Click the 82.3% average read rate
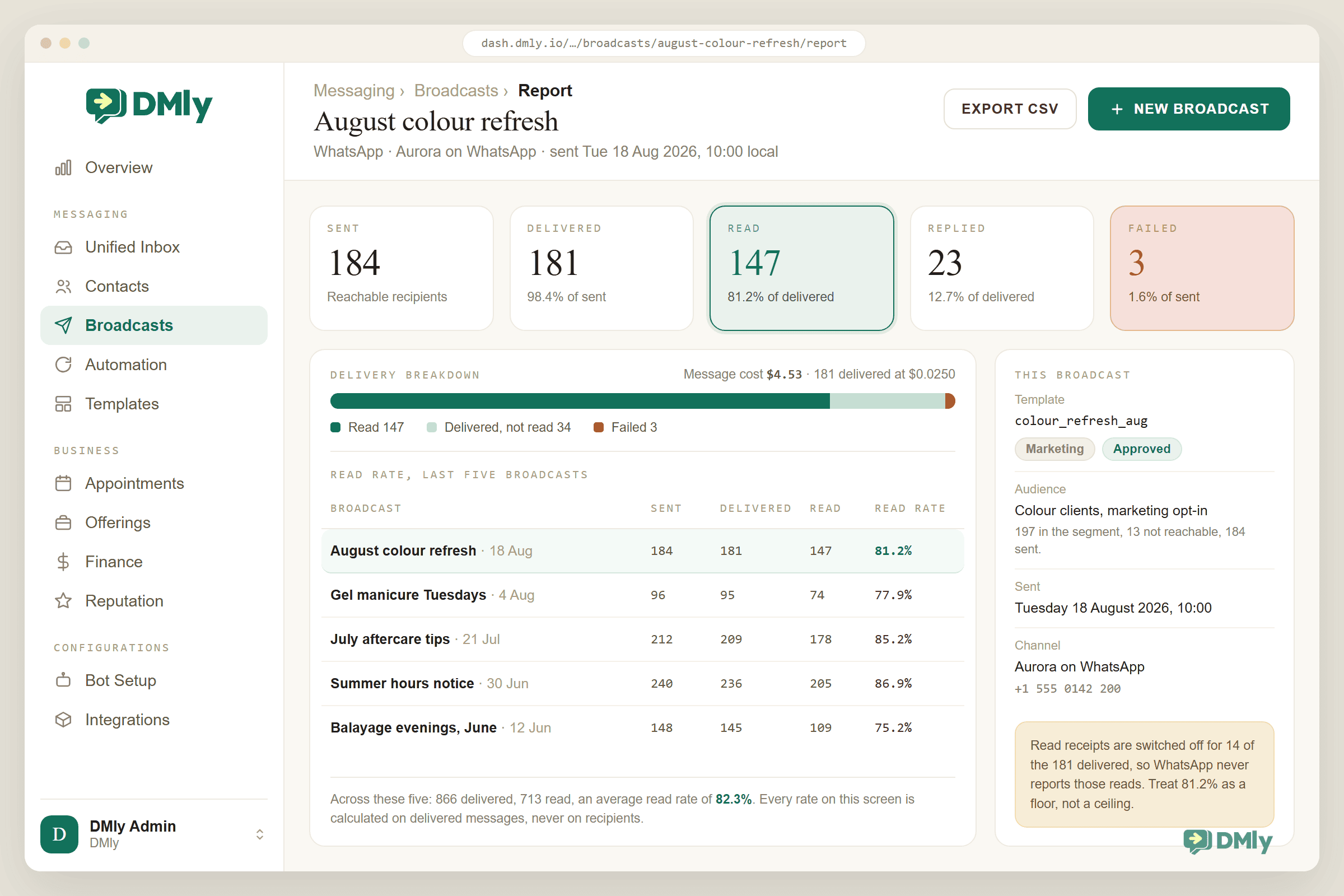Screen dimensions: 1344x896 click(733, 800)
